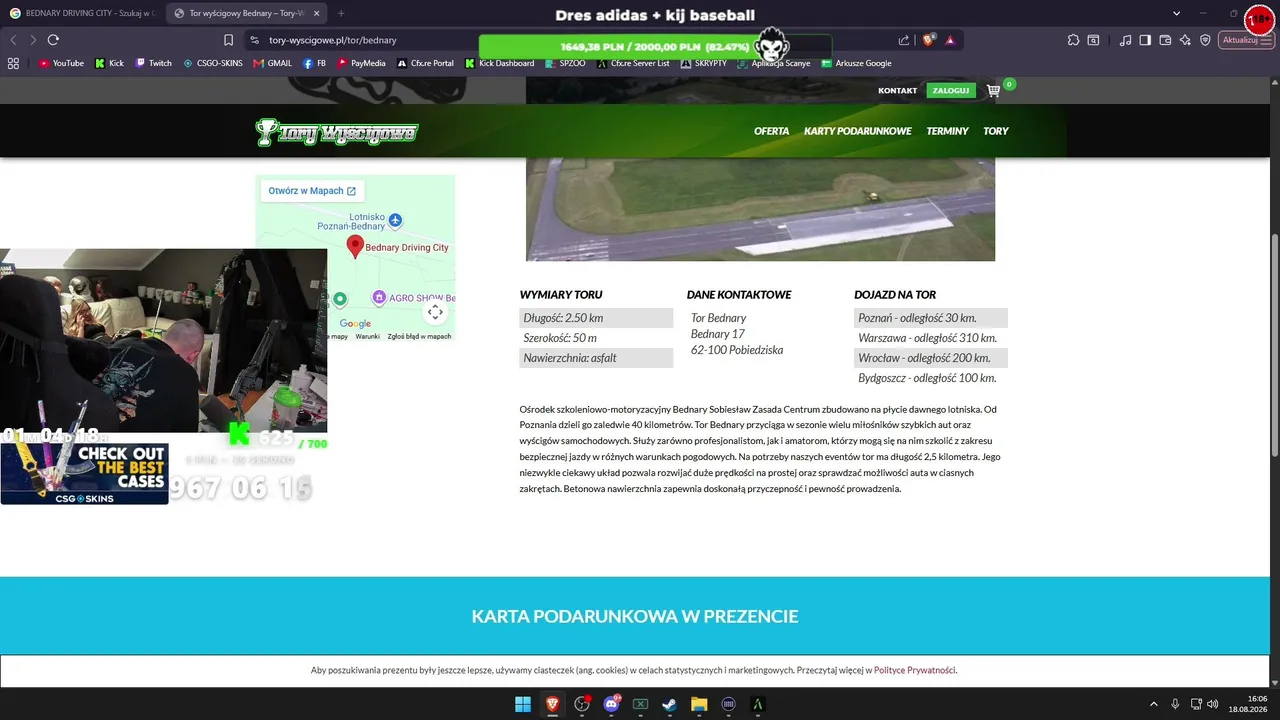Open the YouTube bookmark
This screenshot has height=720, width=1280.
(x=61, y=63)
